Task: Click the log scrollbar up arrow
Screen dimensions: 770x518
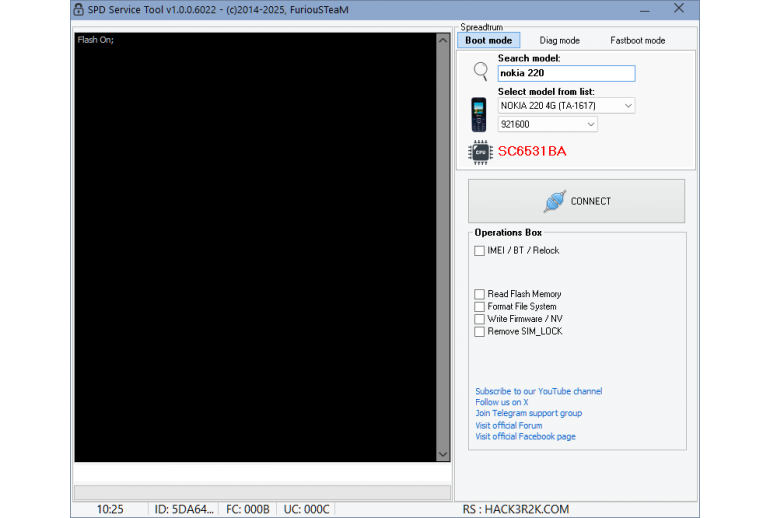Action: 442,40
